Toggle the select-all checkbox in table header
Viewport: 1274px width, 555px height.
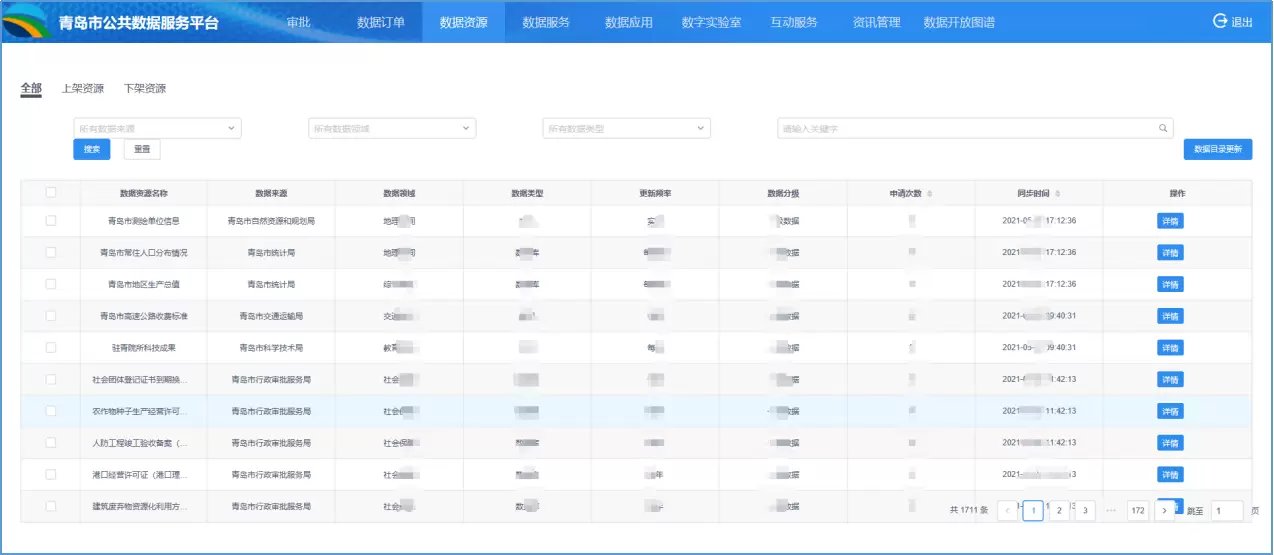(51, 193)
